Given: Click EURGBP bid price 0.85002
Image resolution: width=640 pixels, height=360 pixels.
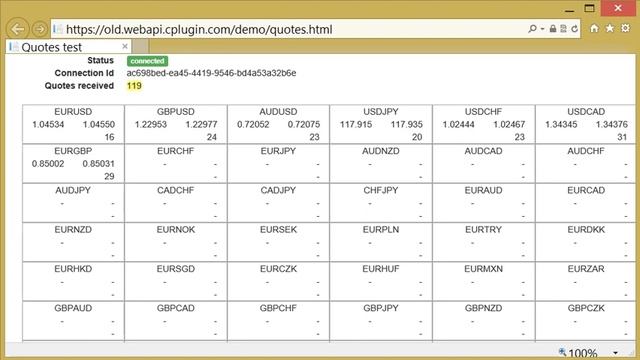Looking at the screenshot, I should pos(48,164).
